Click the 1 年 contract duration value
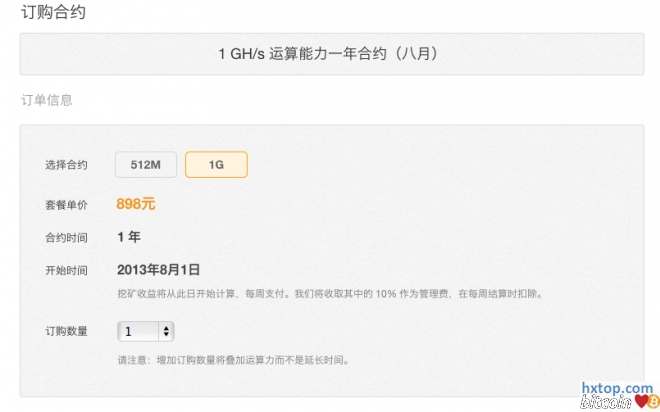This screenshot has width=660, height=412. click(129, 237)
